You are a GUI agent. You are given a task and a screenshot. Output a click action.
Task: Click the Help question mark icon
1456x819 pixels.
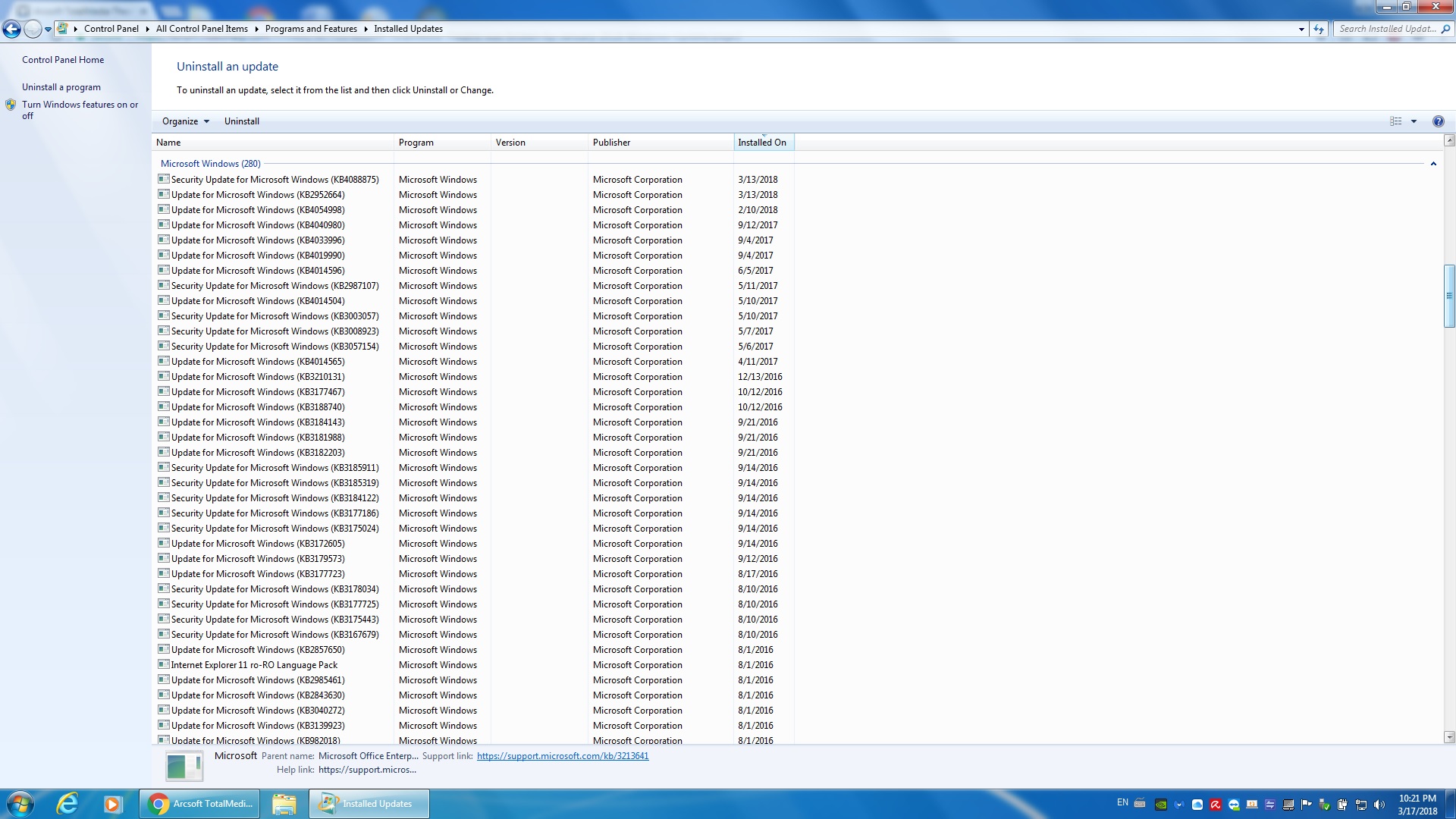click(x=1438, y=121)
